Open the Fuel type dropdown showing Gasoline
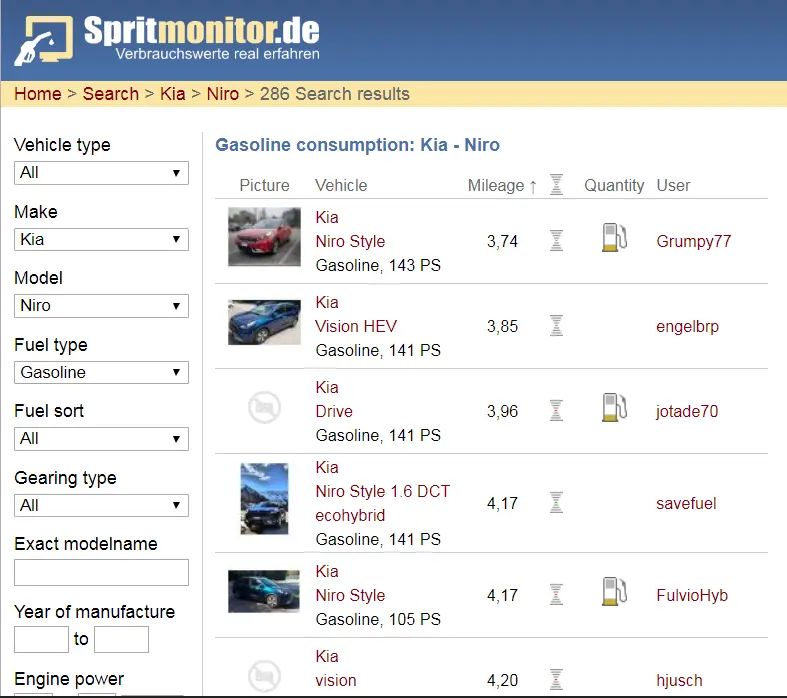 click(101, 372)
